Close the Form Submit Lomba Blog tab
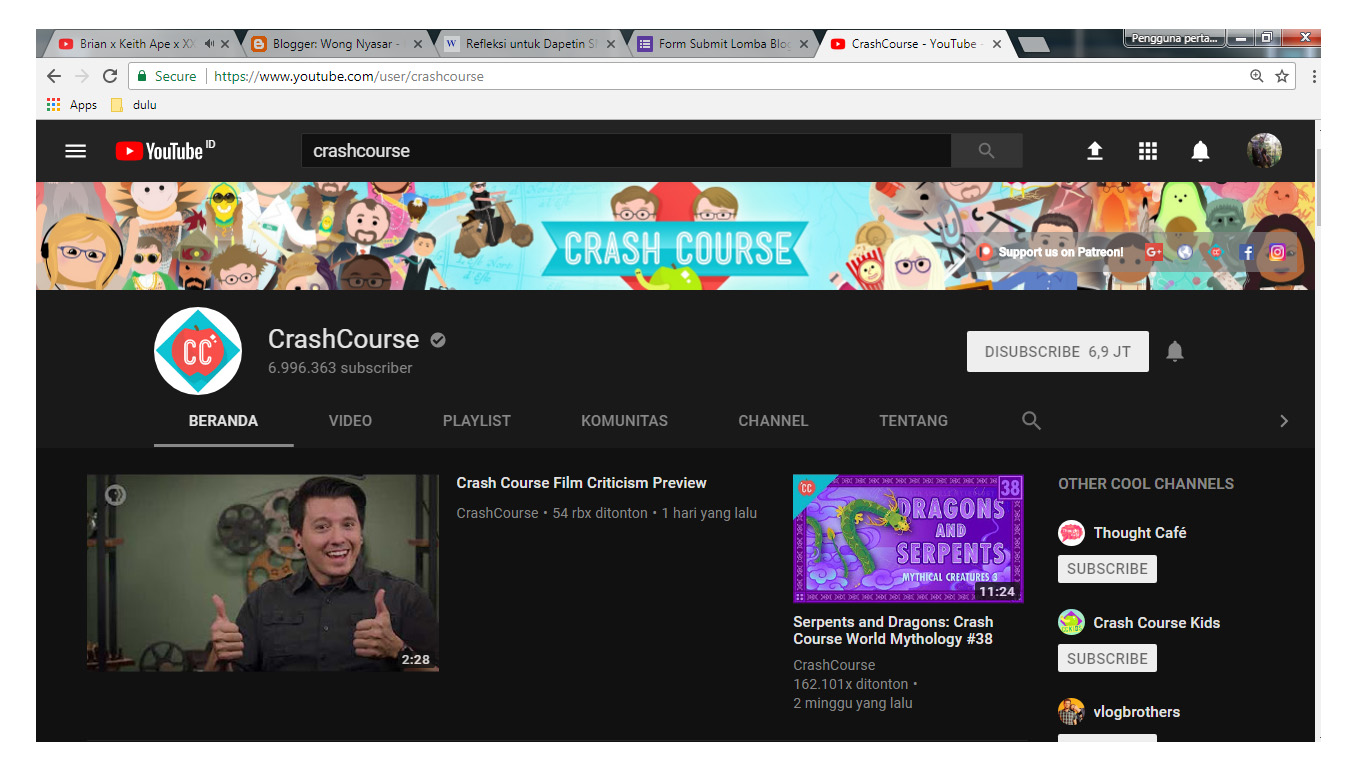The width and height of the screenshot is (1366, 768). 804,44
